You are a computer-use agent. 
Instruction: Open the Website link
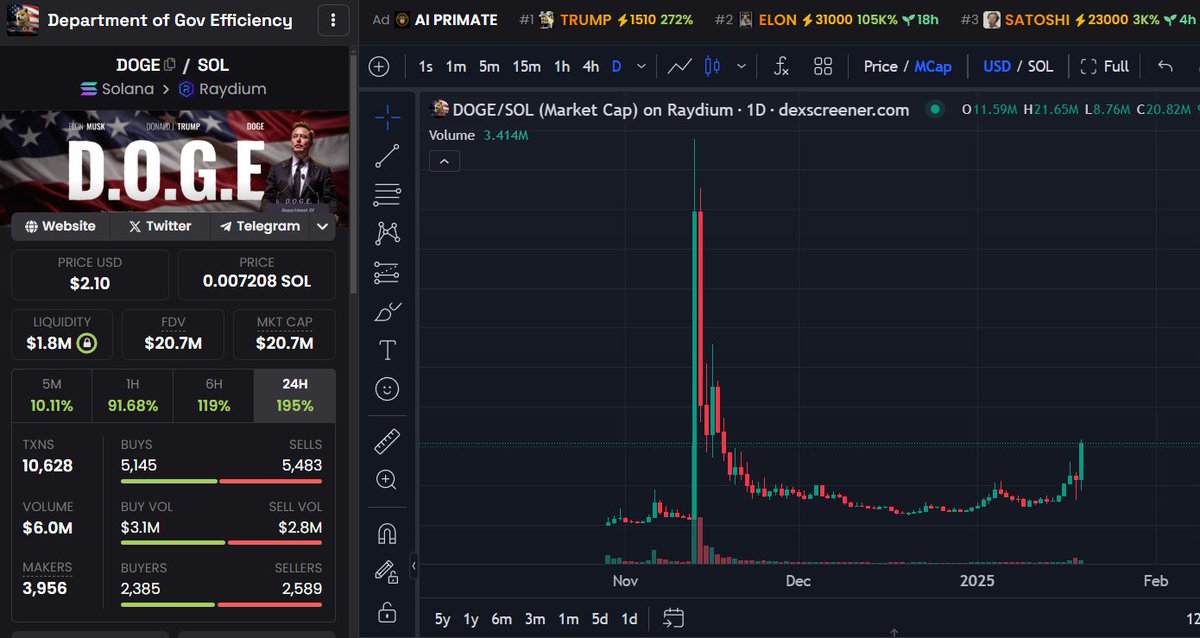pos(61,226)
